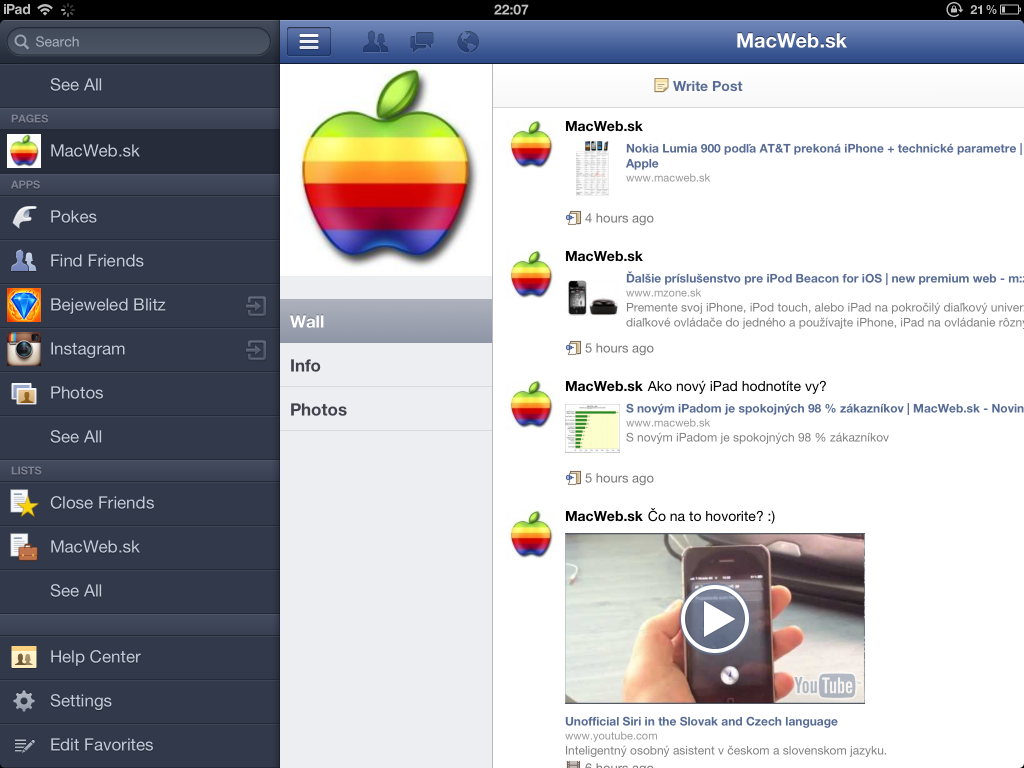Tap the Settings gear icon

pyautogui.click(x=24, y=701)
